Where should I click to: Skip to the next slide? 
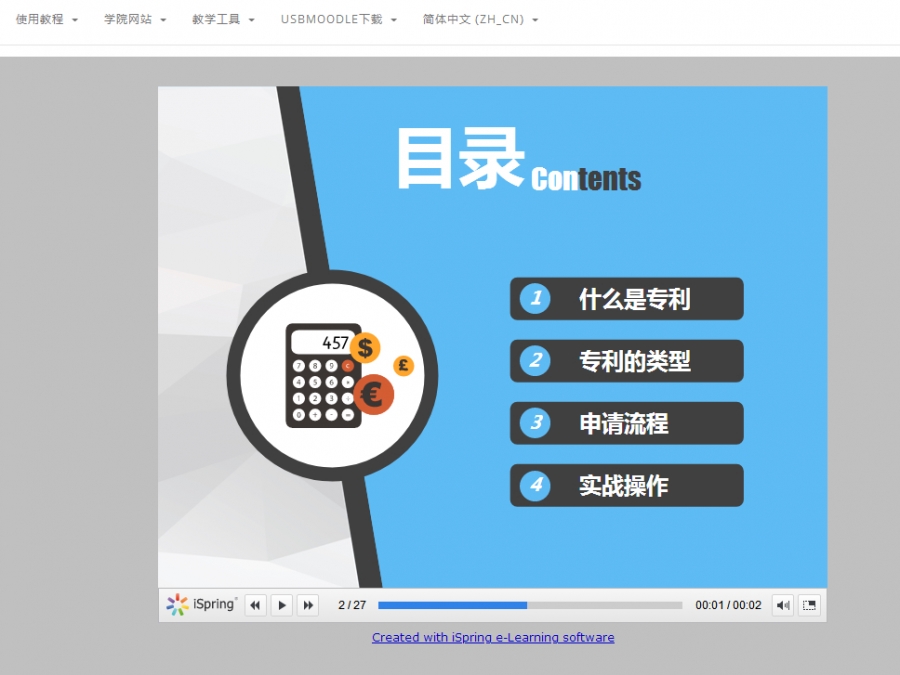308,605
